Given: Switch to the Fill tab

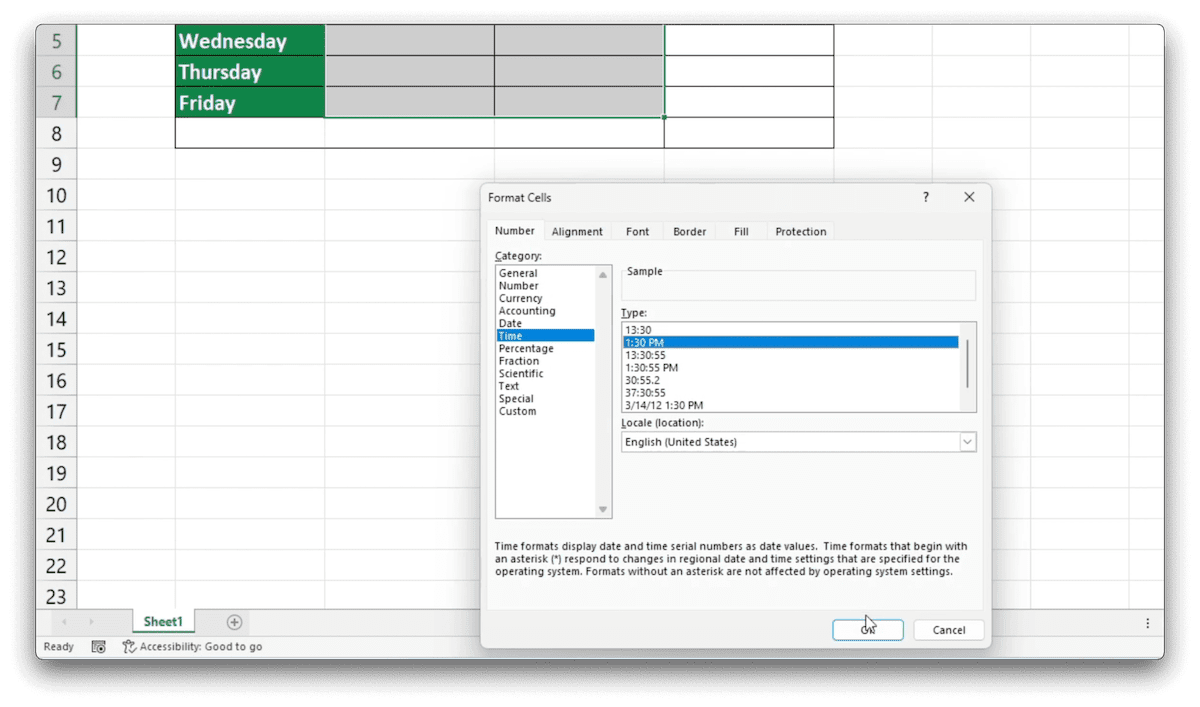Looking at the screenshot, I should click(741, 232).
